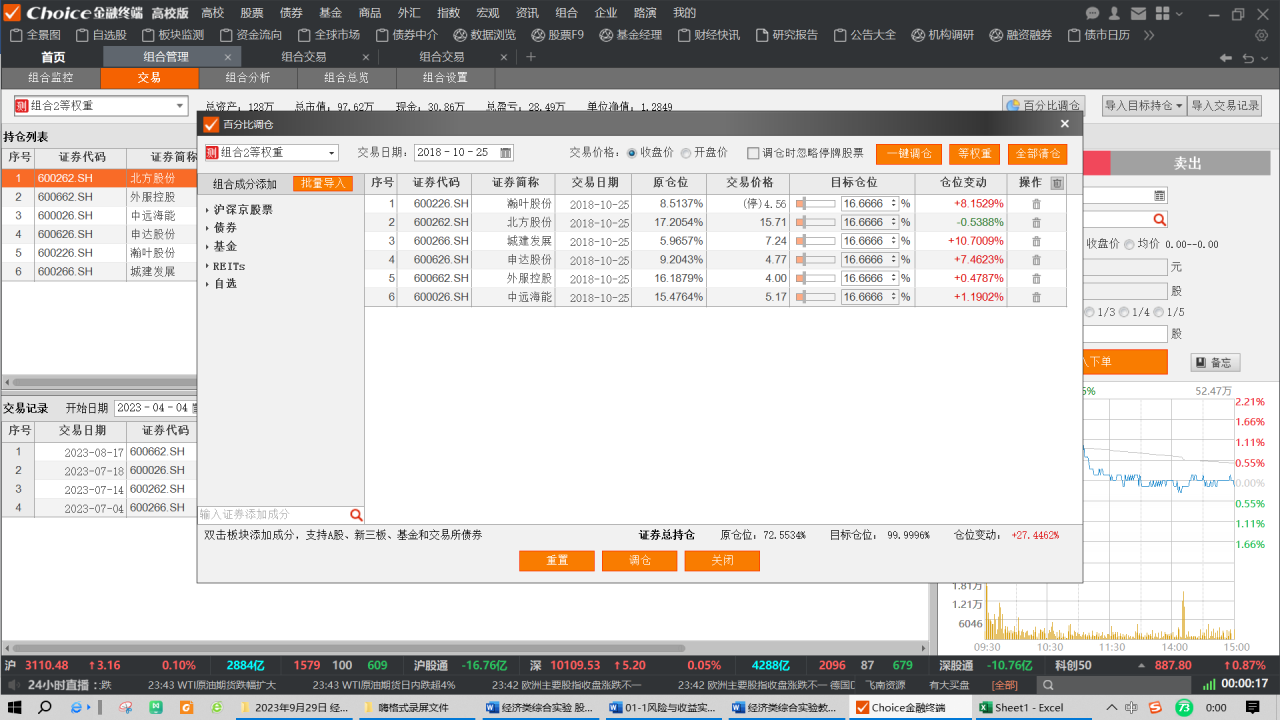Click the 全部清仓 button
This screenshot has width=1280, height=720.
[1037, 154]
